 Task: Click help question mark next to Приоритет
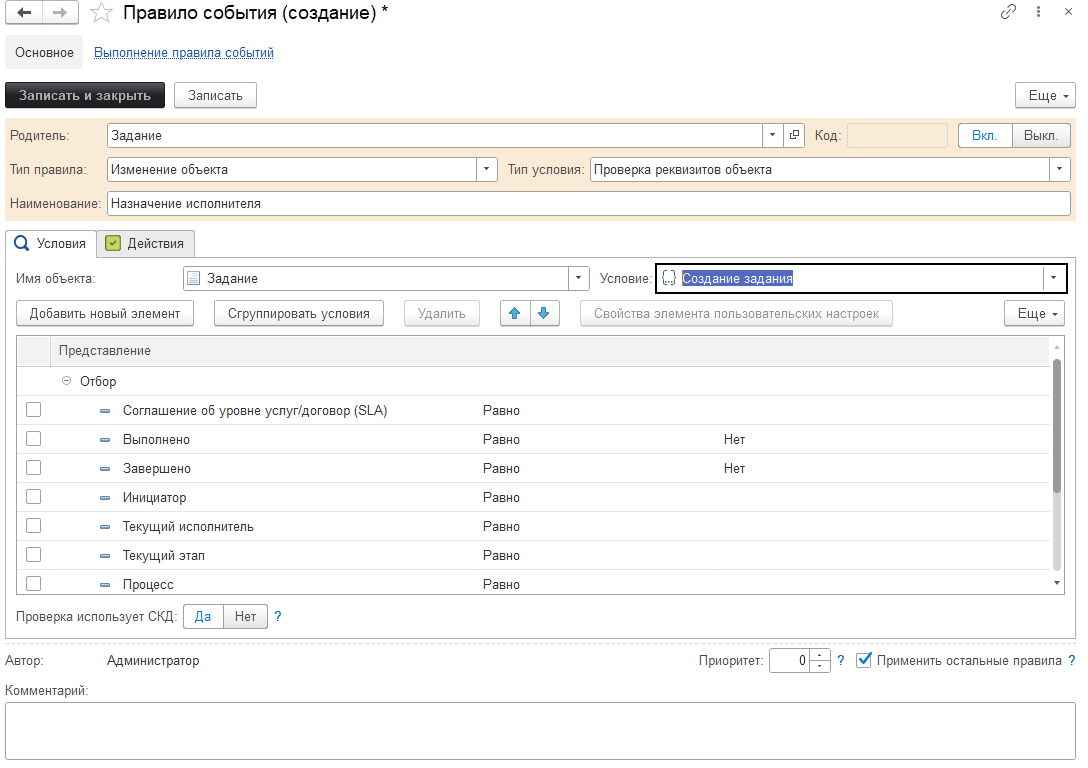pos(841,660)
